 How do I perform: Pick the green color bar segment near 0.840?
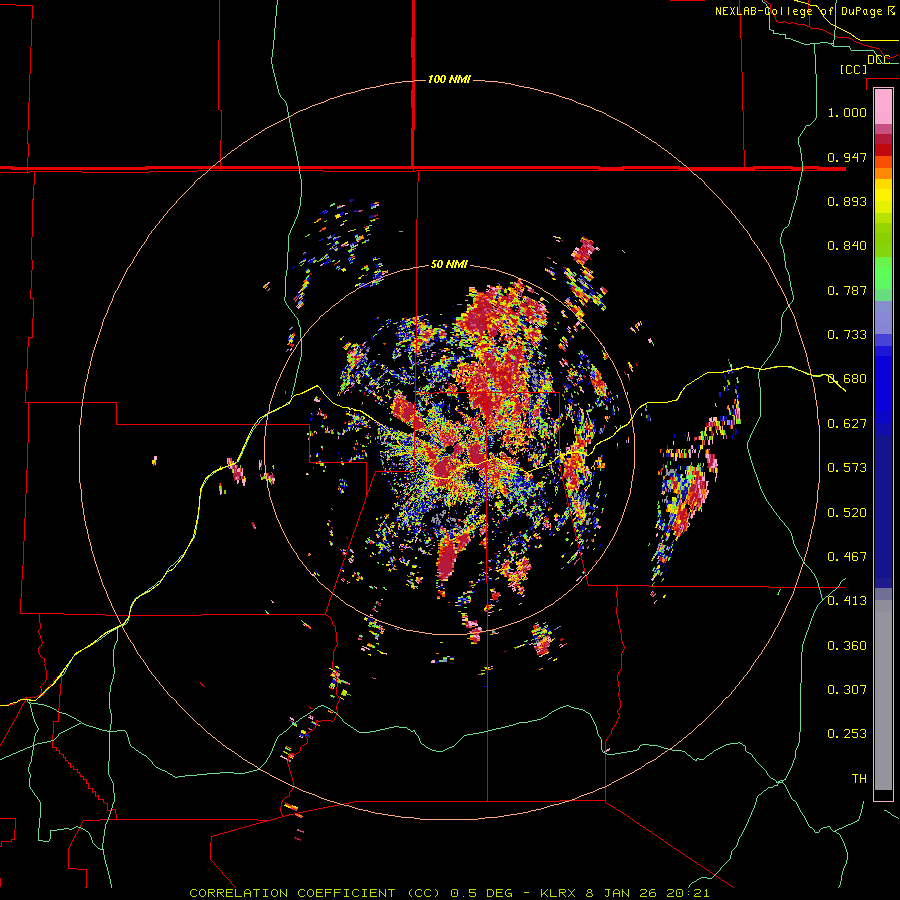pyautogui.click(x=883, y=240)
